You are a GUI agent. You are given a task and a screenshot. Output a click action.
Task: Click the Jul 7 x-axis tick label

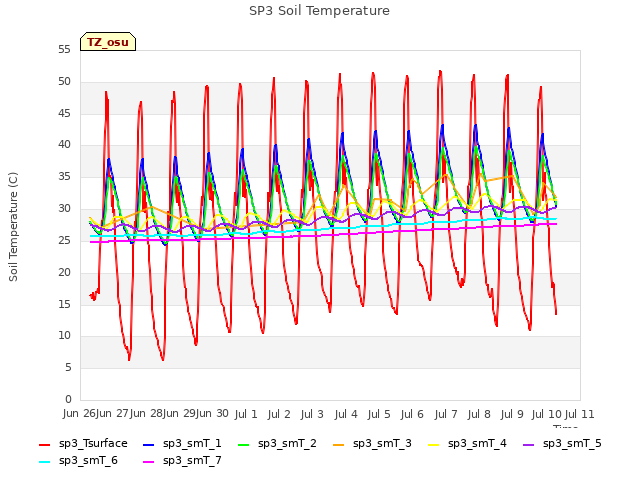(x=446, y=414)
